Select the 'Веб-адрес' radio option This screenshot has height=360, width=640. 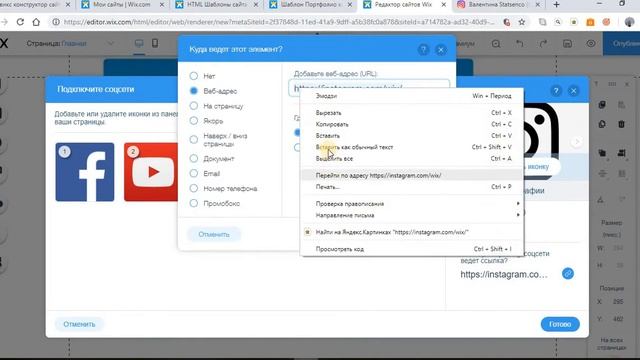click(193, 91)
